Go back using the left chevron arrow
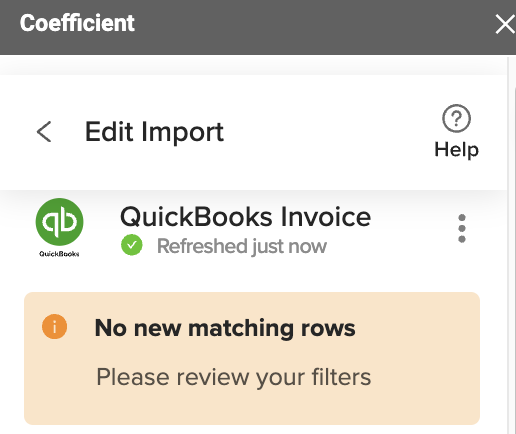 coord(44,132)
